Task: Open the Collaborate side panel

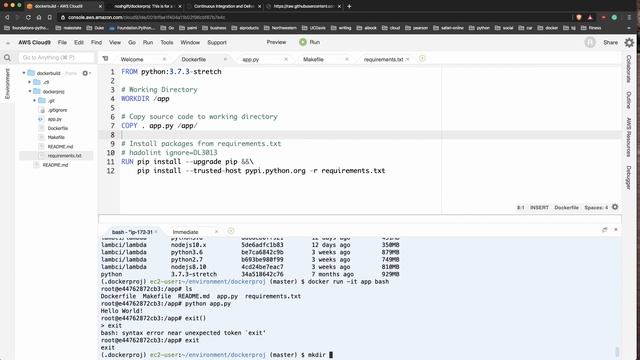Action: point(629,69)
